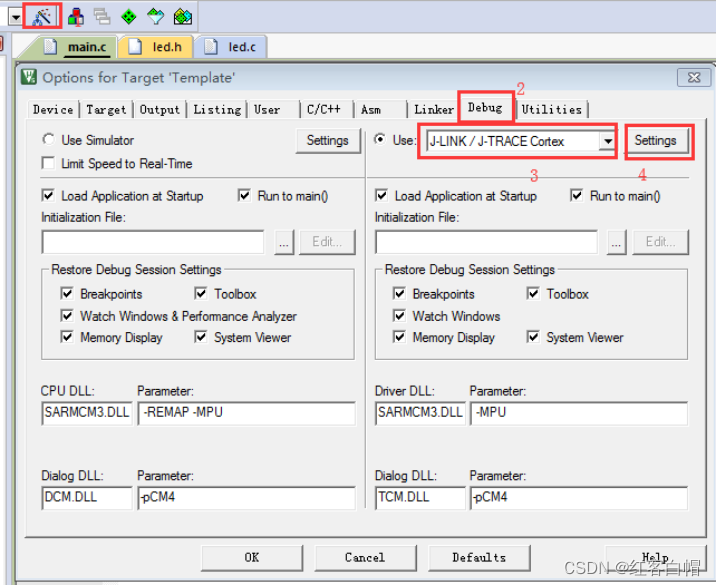This screenshot has height=586, width=716.
Task: Open the C/C++ tab
Action: pos(324,110)
